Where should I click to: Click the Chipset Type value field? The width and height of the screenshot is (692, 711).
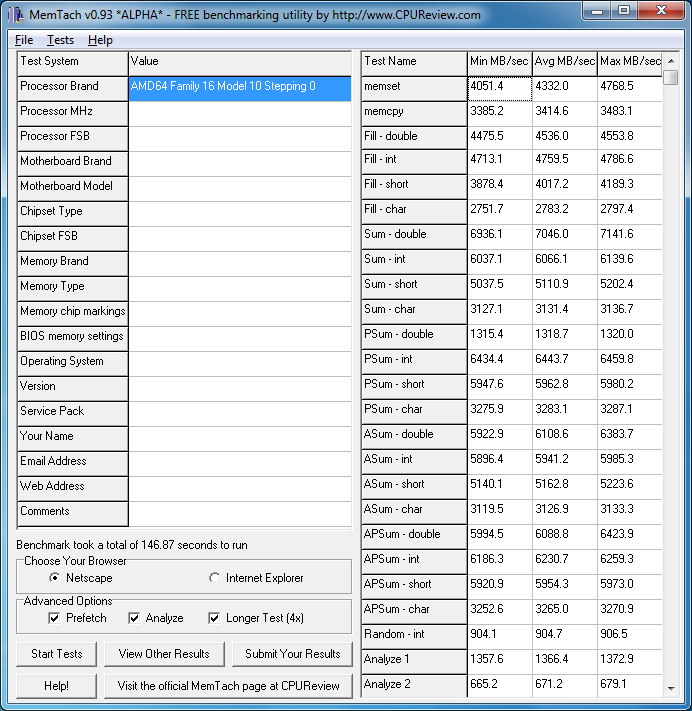[x=240, y=214]
